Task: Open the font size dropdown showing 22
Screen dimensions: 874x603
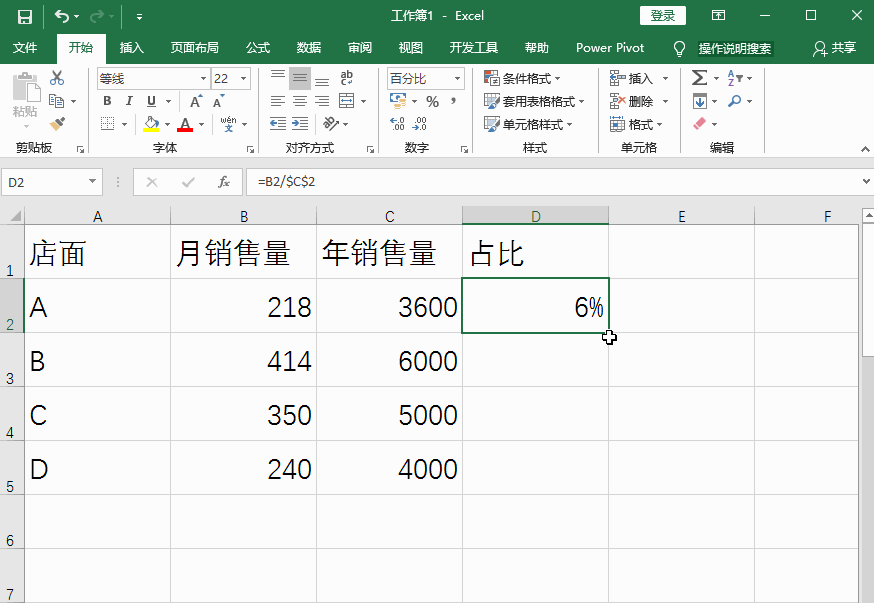Action: pyautogui.click(x=243, y=79)
